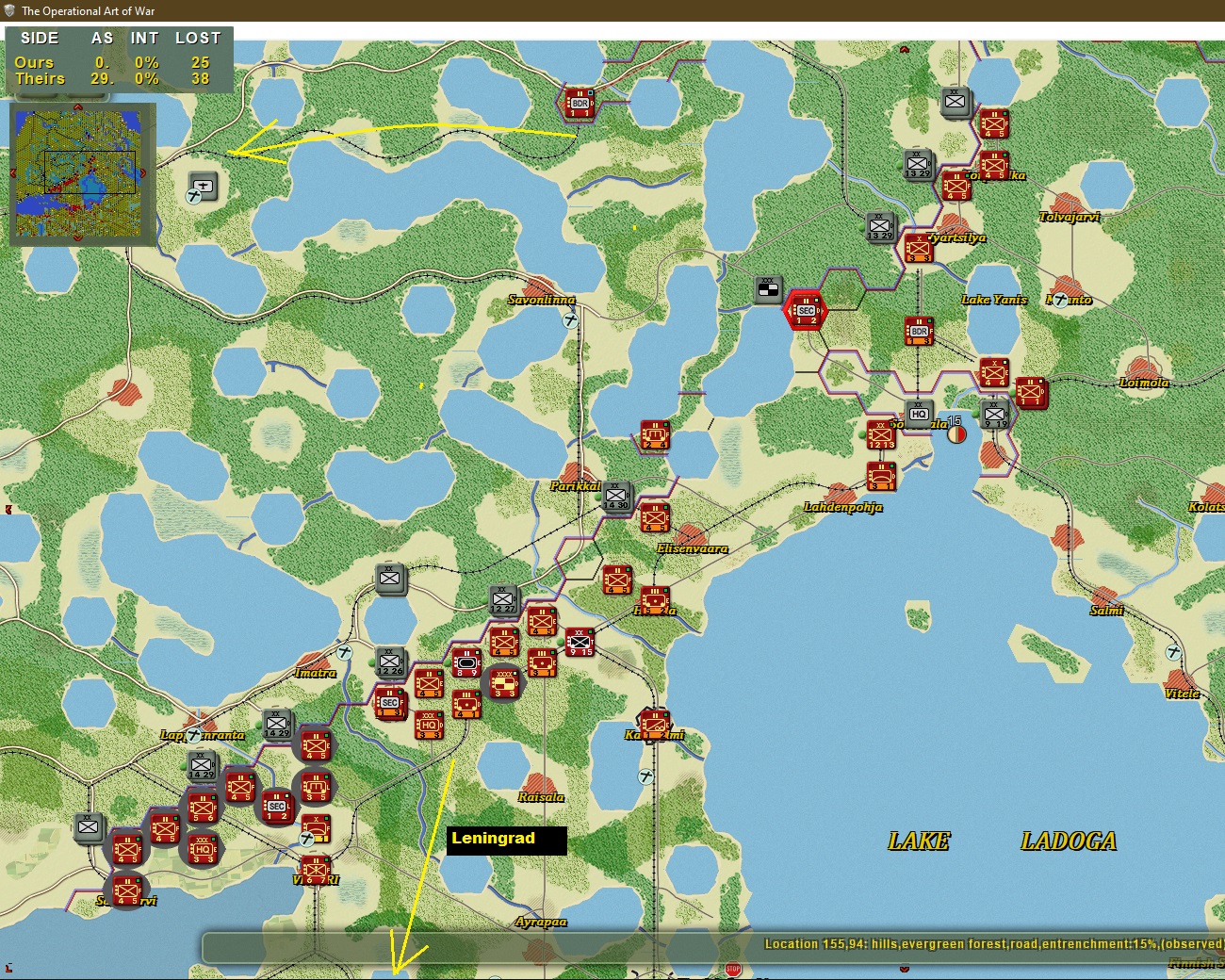Image resolution: width=1225 pixels, height=980 pixels.
Task: Click the airfield icon beside Imatra
Action: 344,652
